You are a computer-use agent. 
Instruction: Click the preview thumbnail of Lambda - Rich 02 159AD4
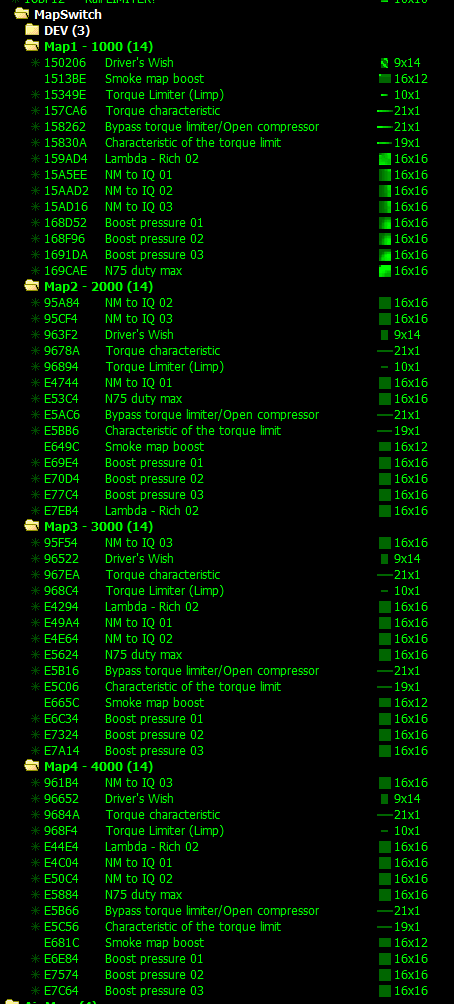[x=384, y=159]
